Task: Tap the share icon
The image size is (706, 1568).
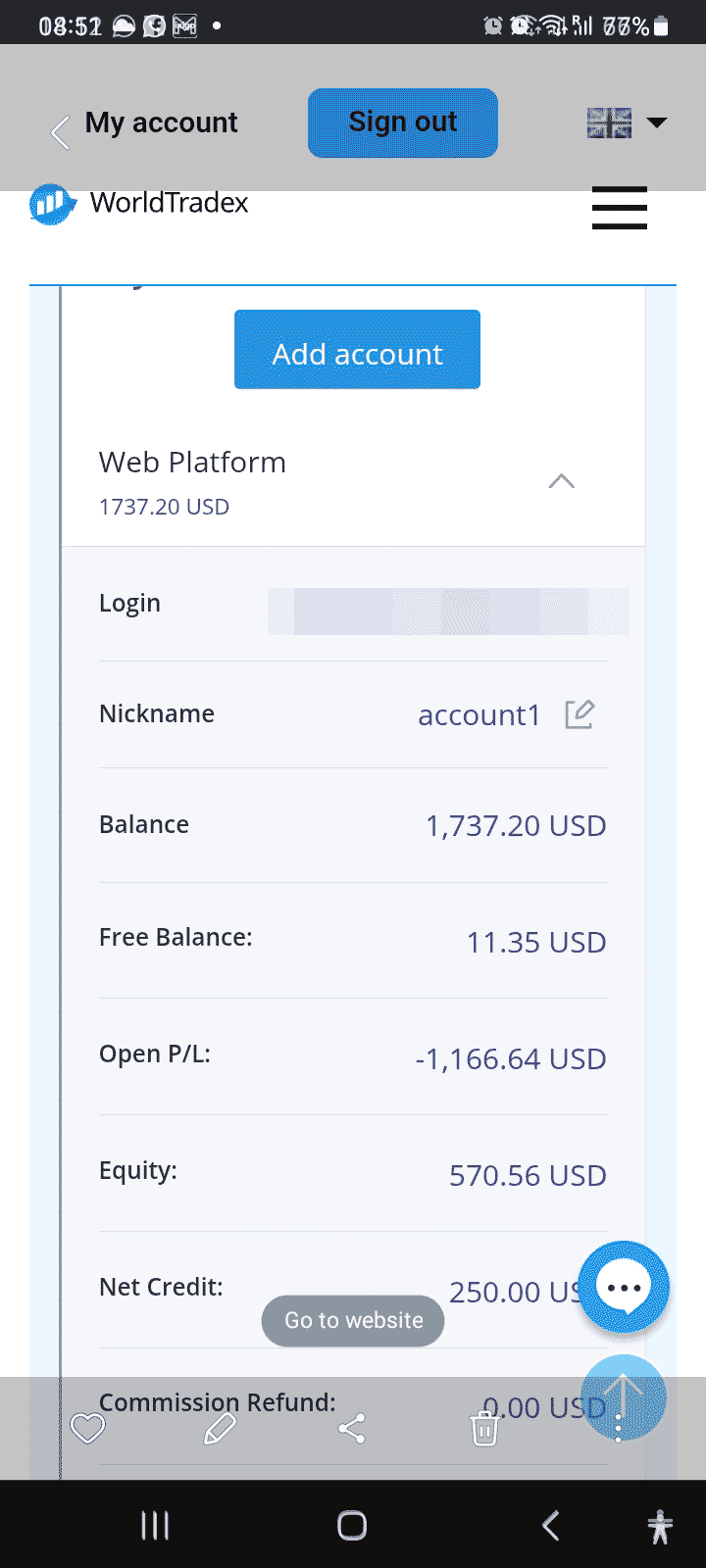Action: click(x=352, y=1429)
